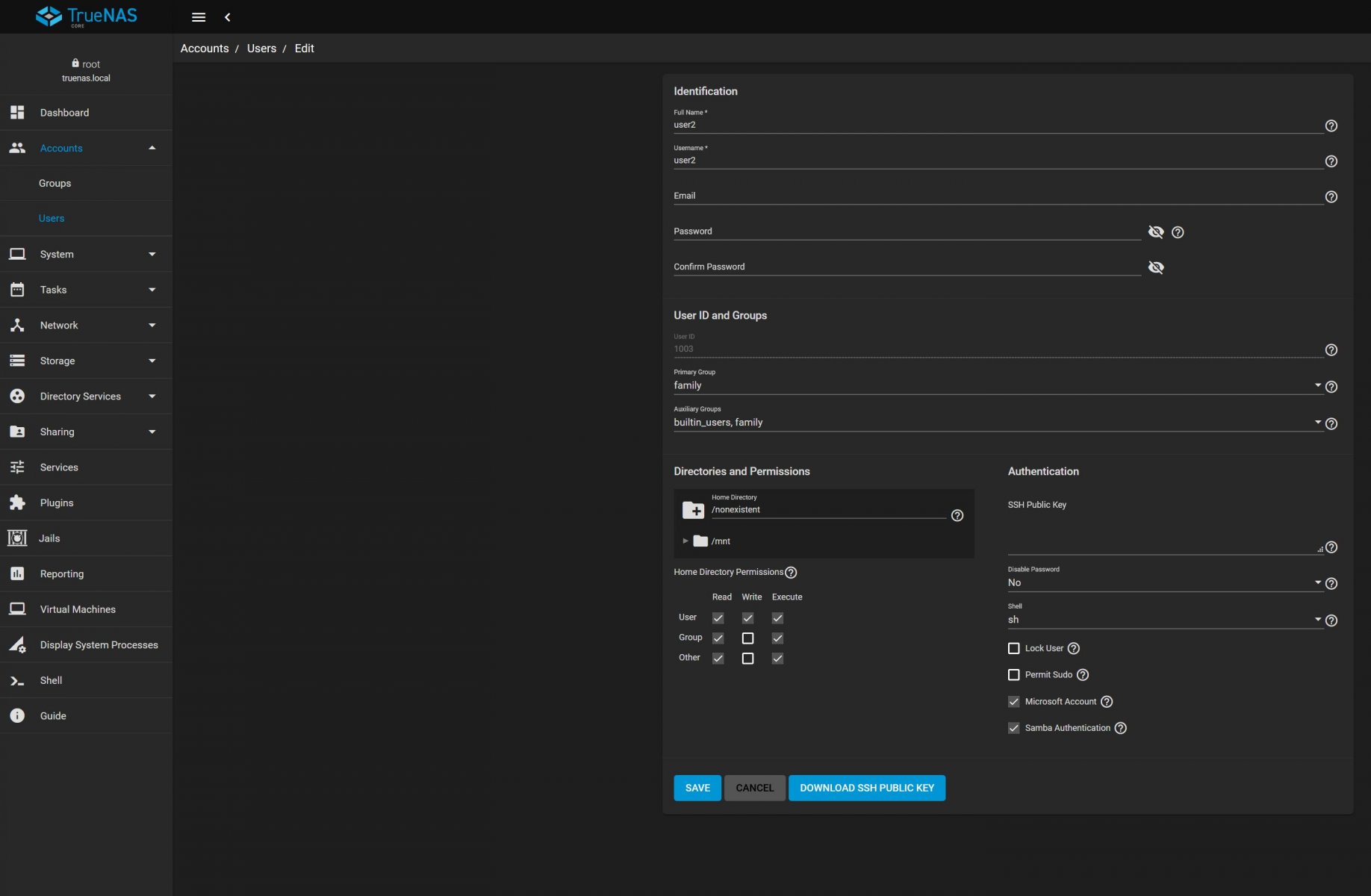Click the back chevron in top bar
Screen dimensions: 1371x896
(x=228, y=17)
